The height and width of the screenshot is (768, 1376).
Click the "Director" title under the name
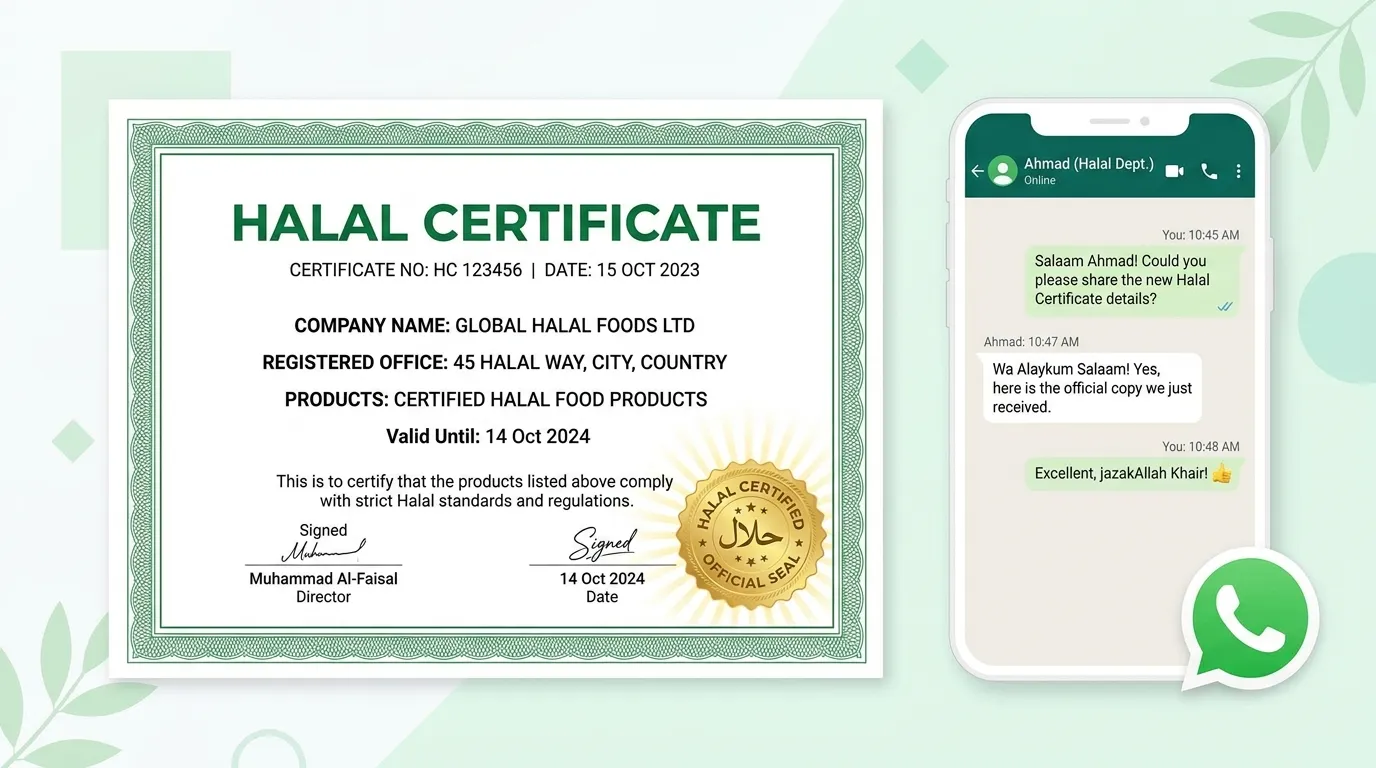click(323, 597)
